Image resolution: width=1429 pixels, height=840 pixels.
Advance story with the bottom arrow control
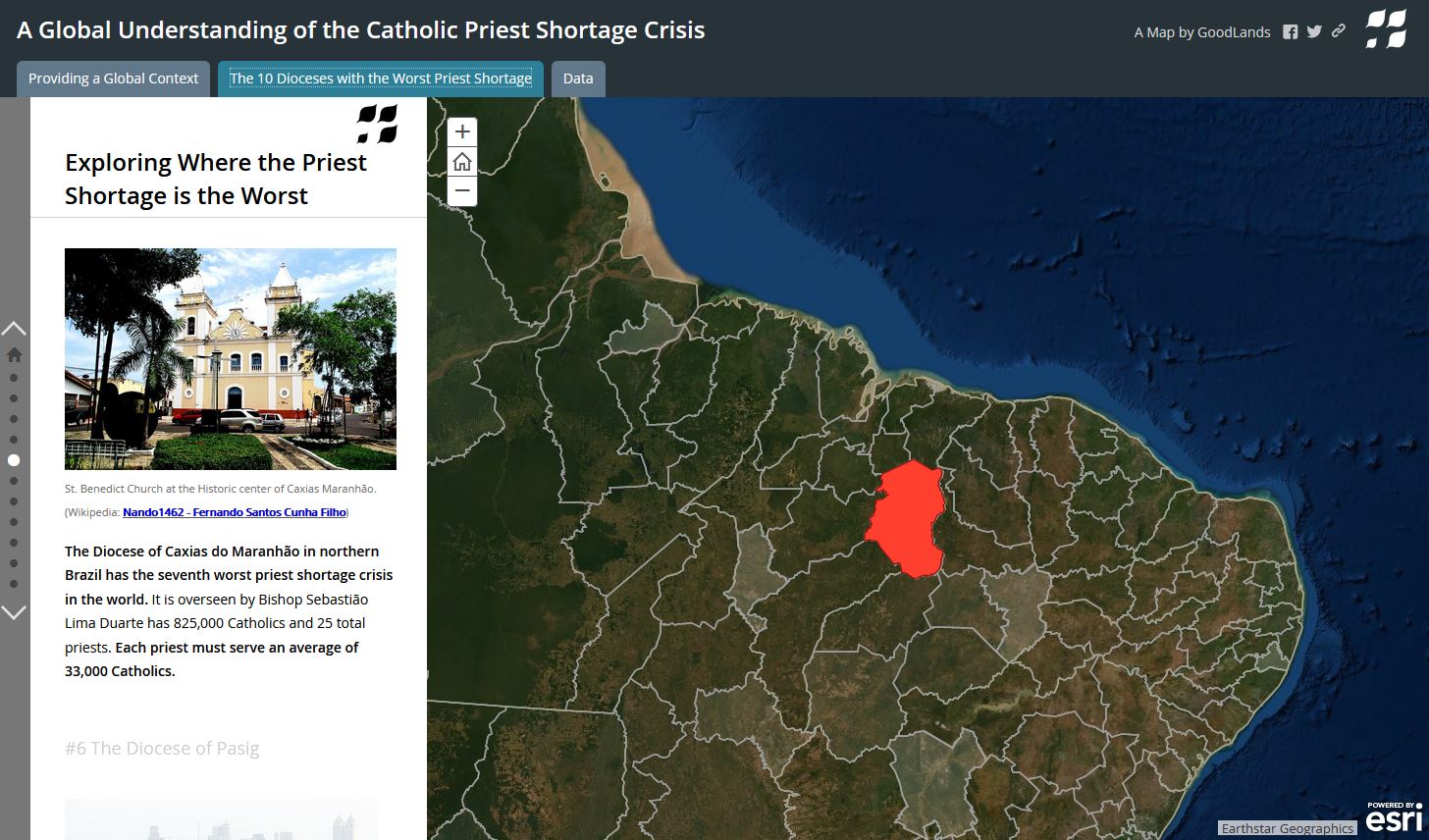13,612
